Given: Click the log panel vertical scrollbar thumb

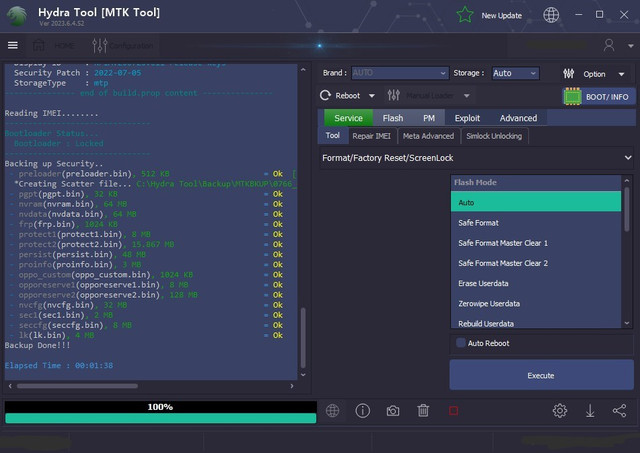Looking at the screenshot, I should tap(303, 338).
